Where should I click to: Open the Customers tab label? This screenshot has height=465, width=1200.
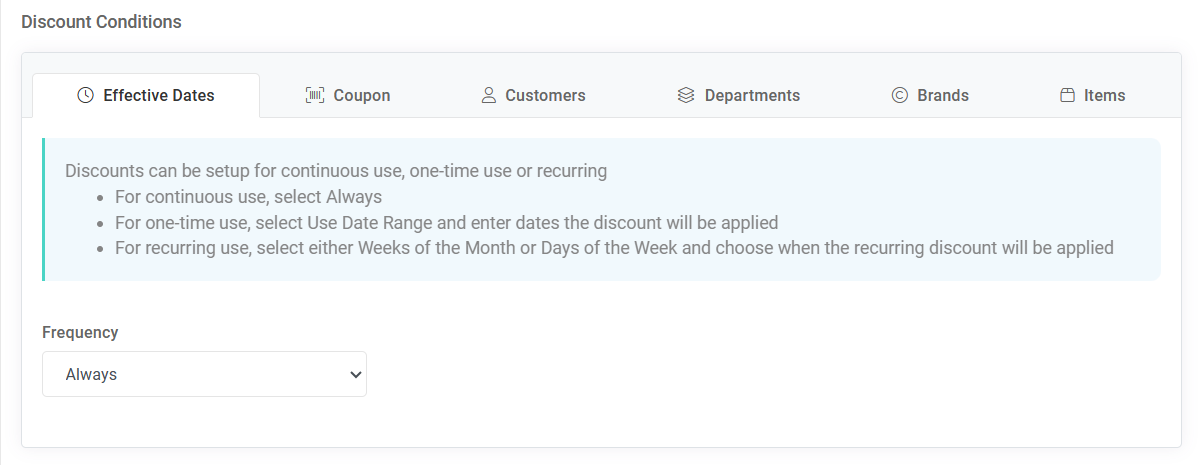coord(545,96)
